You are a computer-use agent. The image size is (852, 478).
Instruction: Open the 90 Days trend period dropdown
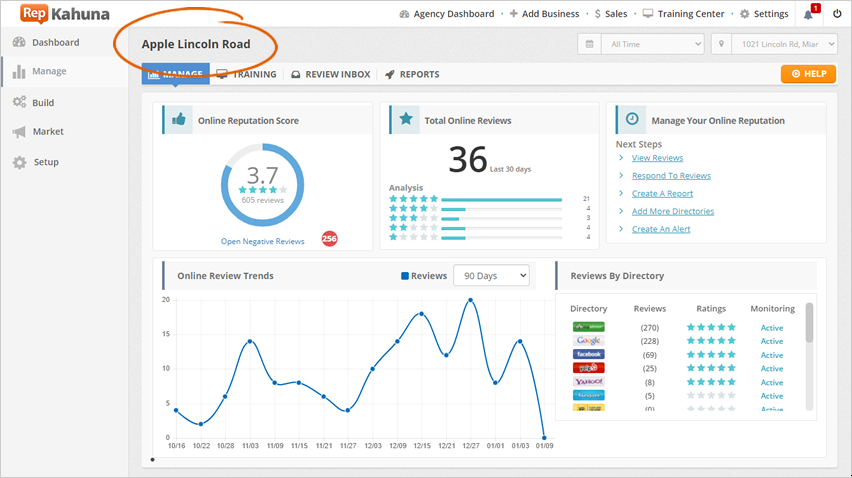tap(491, 276)
